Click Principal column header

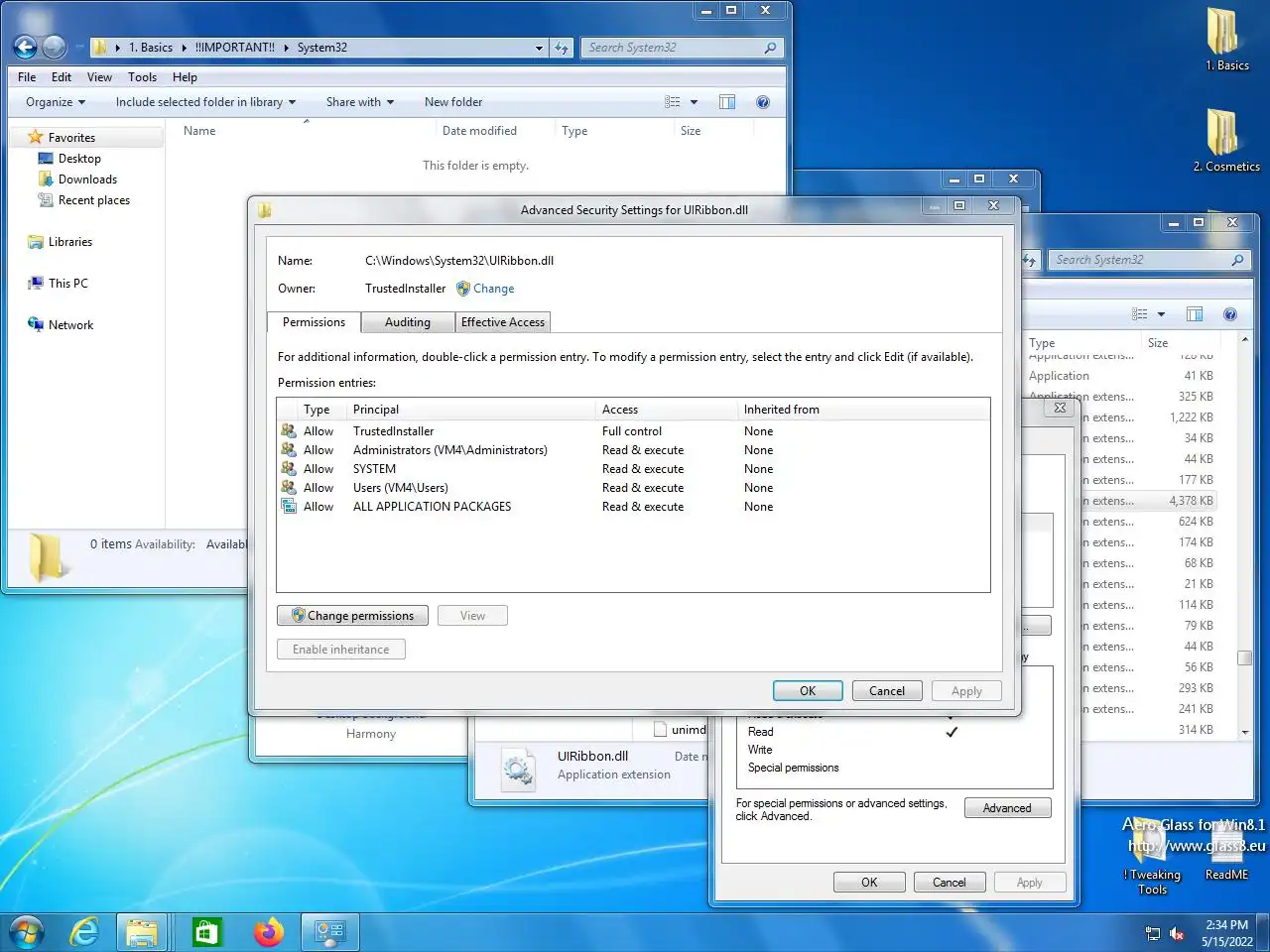(470, 410)
